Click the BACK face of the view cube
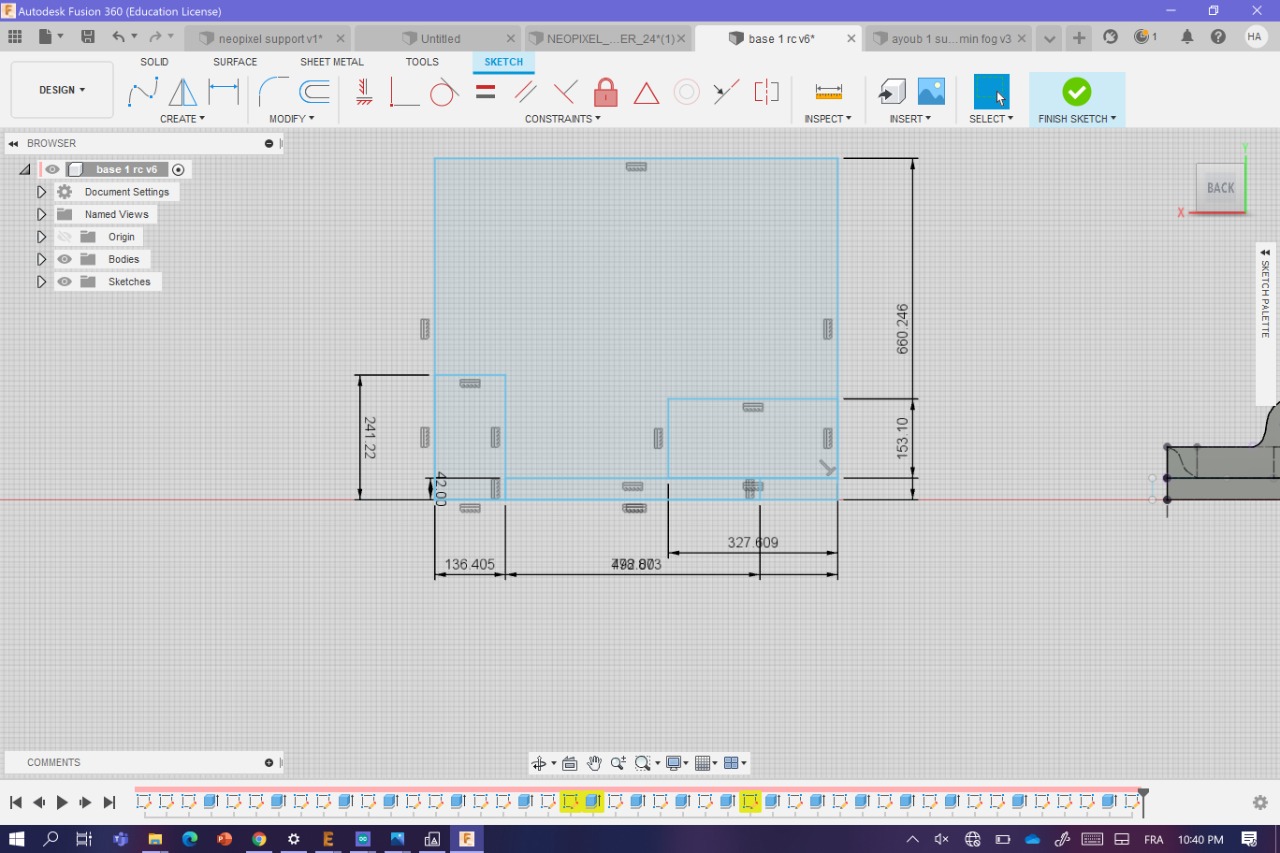The image size is (1280, 853). click(1220, 188)
